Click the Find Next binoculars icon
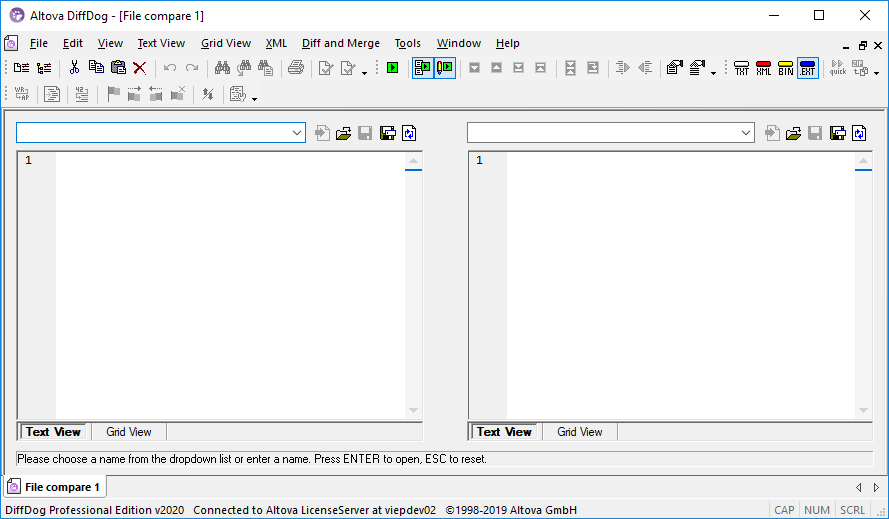 click(x=244, y=68)
